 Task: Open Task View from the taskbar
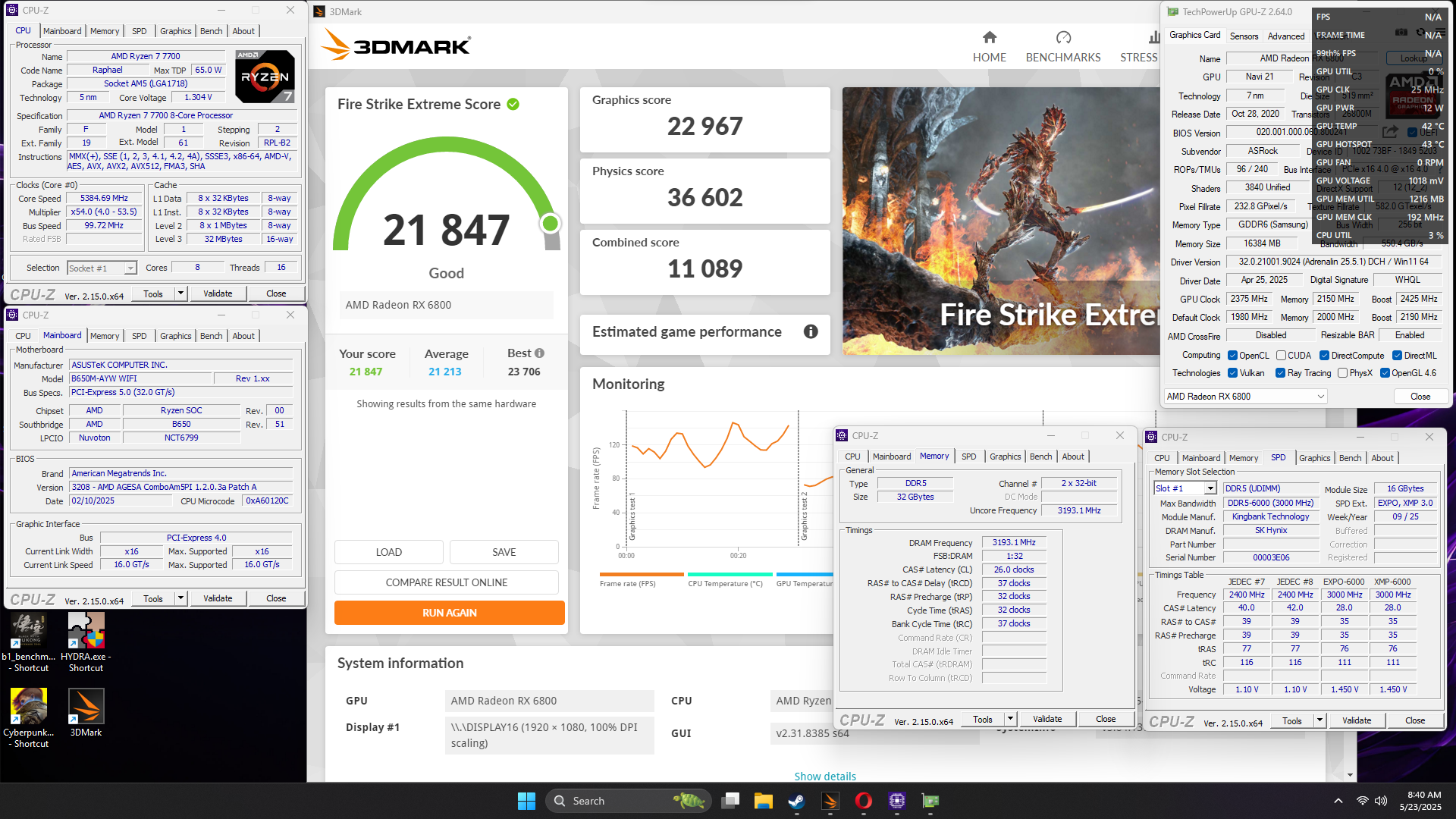[730, 801]
